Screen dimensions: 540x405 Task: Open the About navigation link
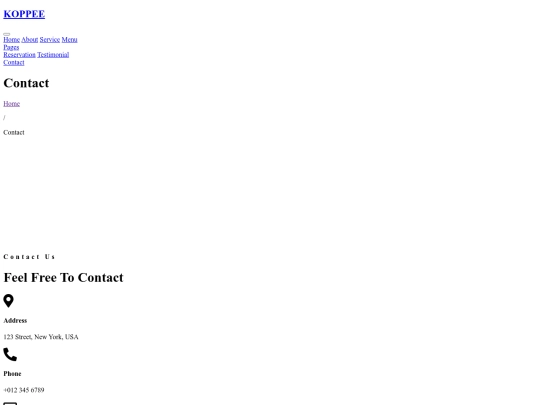pyautogui.click(x=30, y=40)
